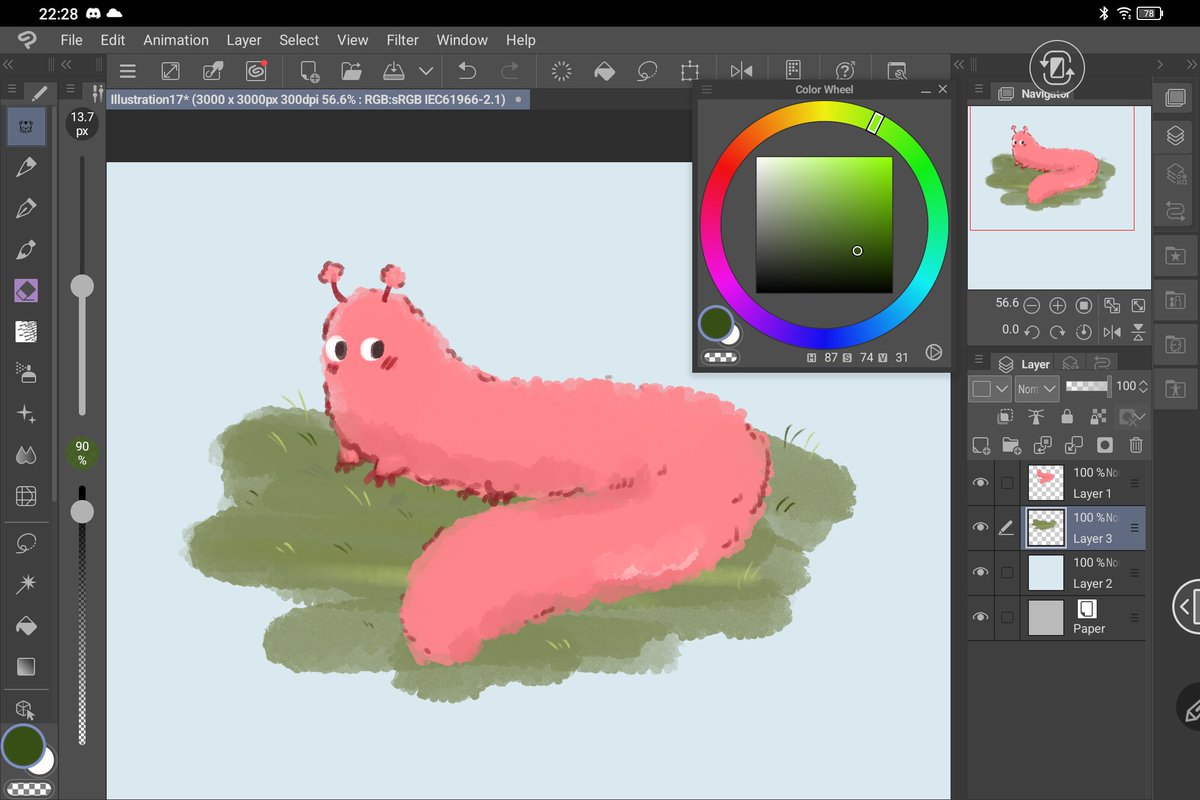
Task: Select the Brush tool in the tool palette
Action: point(27,249)
